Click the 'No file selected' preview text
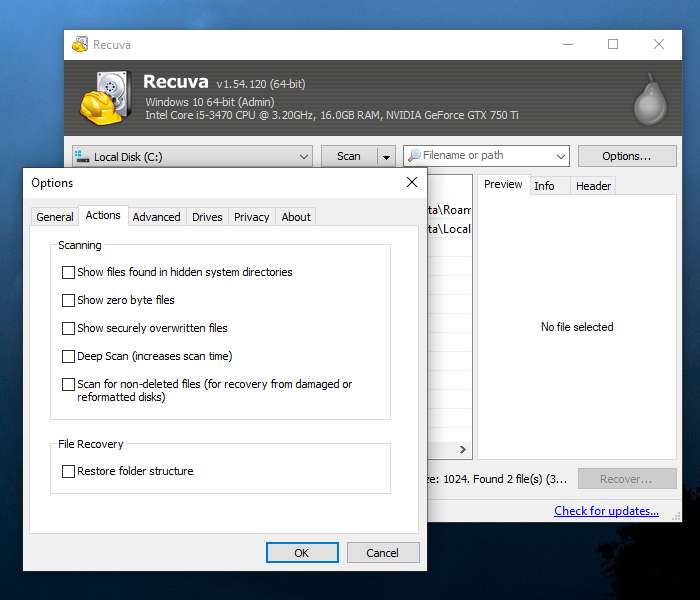700x600 pixels. [577, 327]
